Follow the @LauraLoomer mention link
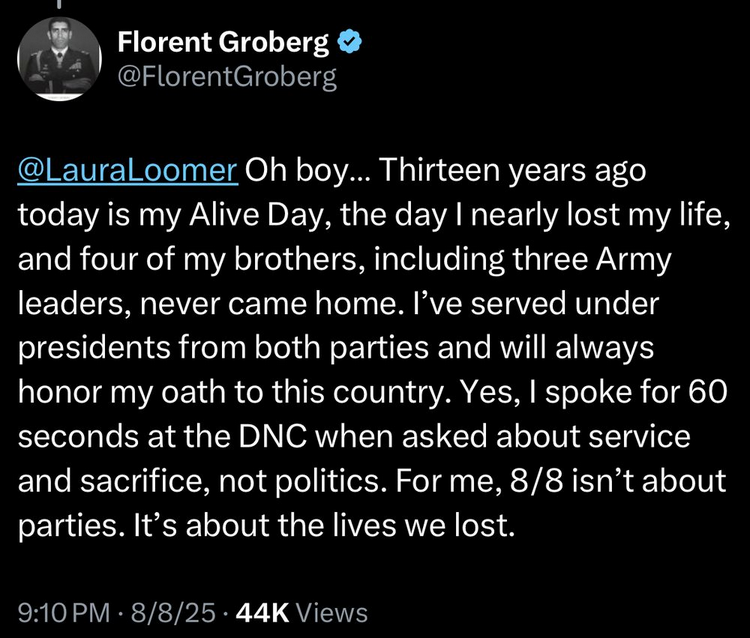The image size is (750, 638). (128, 170)
